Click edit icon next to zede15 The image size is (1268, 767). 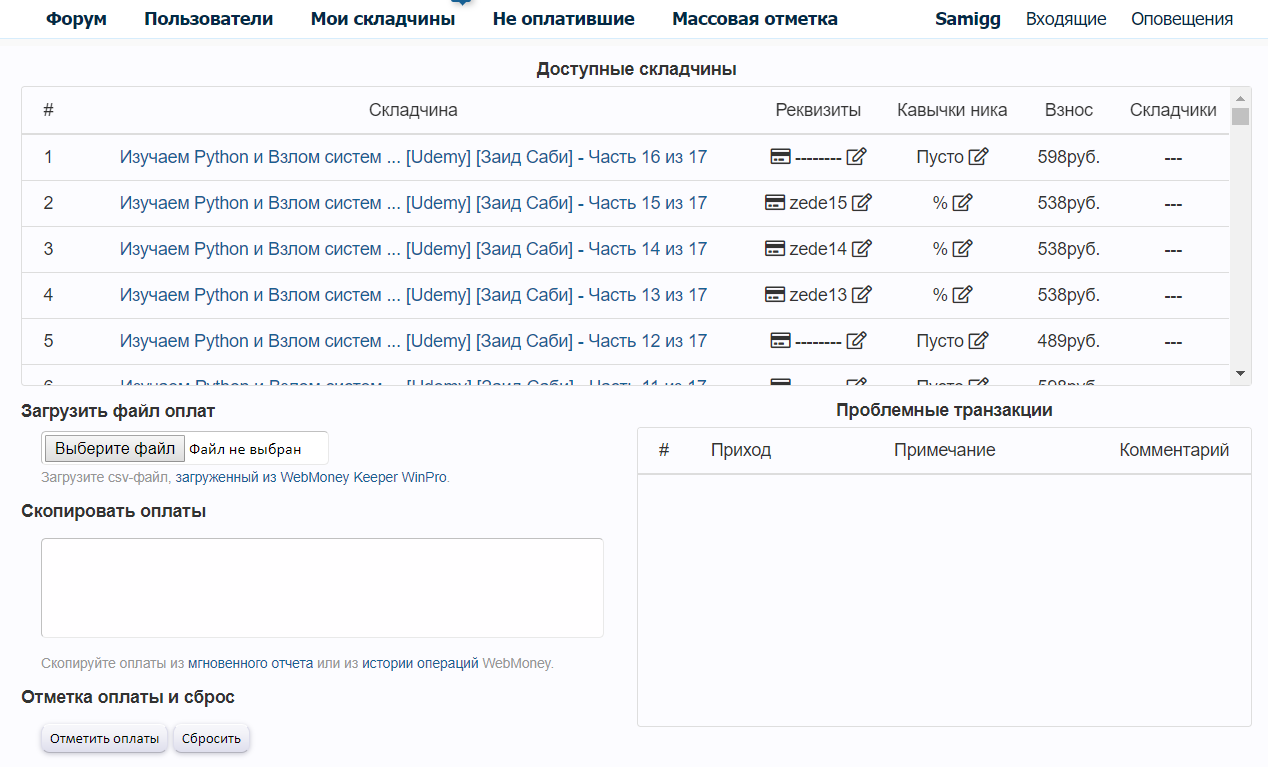tap(862, 203)
